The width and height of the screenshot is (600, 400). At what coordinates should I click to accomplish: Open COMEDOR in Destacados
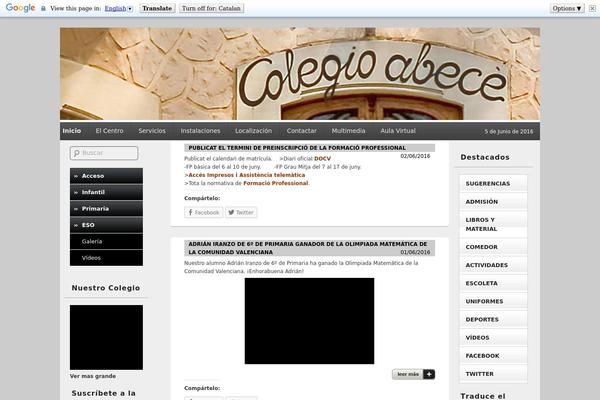(x=493, y=247)
